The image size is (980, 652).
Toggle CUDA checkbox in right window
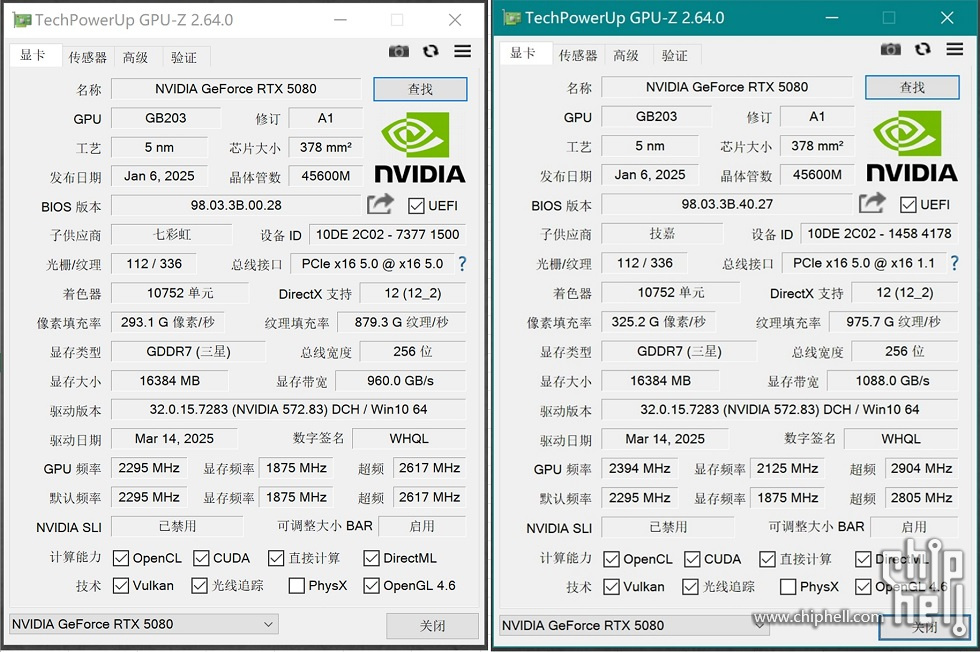click(x=692, y=559)
